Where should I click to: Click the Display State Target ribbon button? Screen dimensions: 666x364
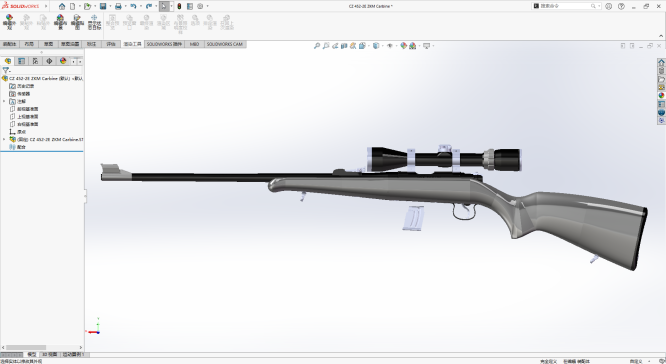[x=94, y=22]
